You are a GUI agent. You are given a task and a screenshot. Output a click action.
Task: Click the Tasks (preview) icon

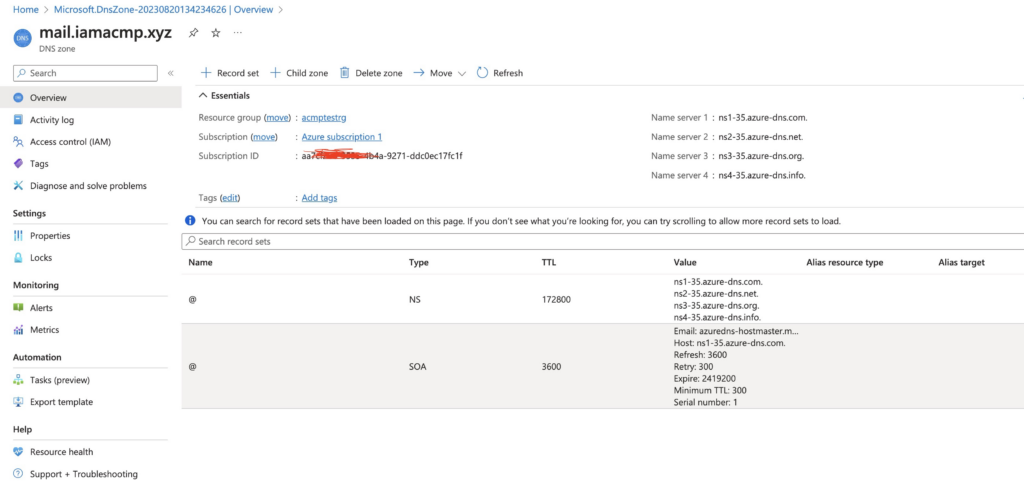click(18, 380)
